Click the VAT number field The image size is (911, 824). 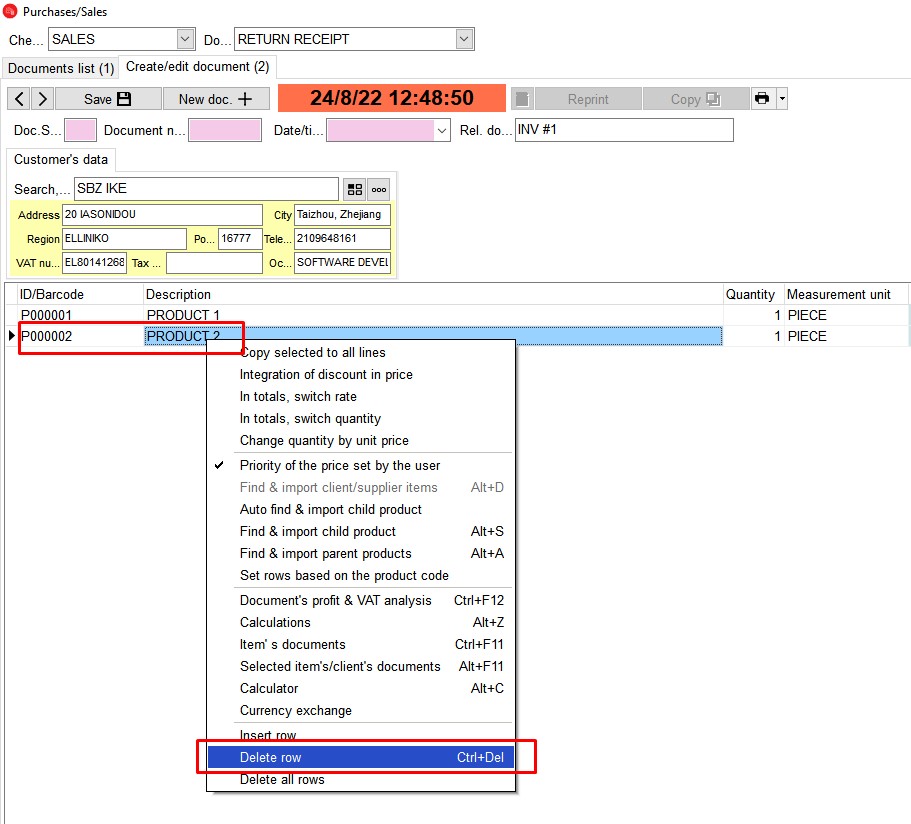click(94, 263)
